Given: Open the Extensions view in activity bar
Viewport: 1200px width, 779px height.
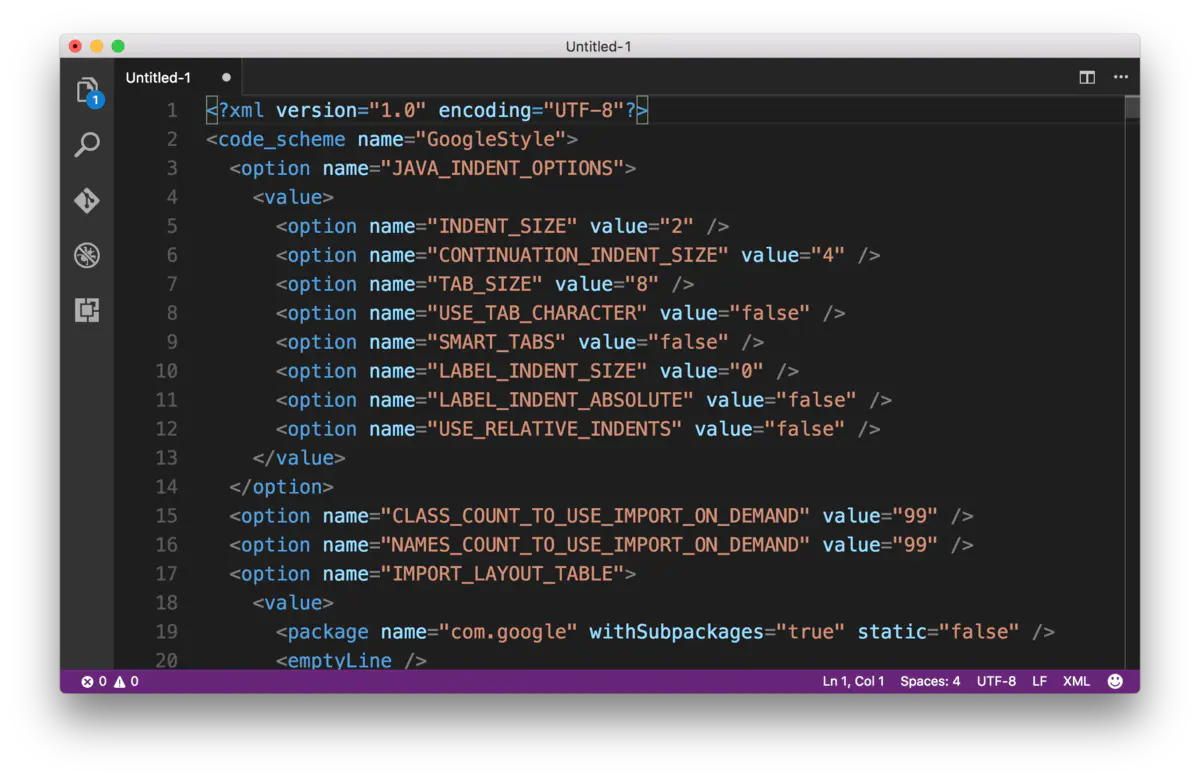Looking at the screenshot, I should (87, 310).
